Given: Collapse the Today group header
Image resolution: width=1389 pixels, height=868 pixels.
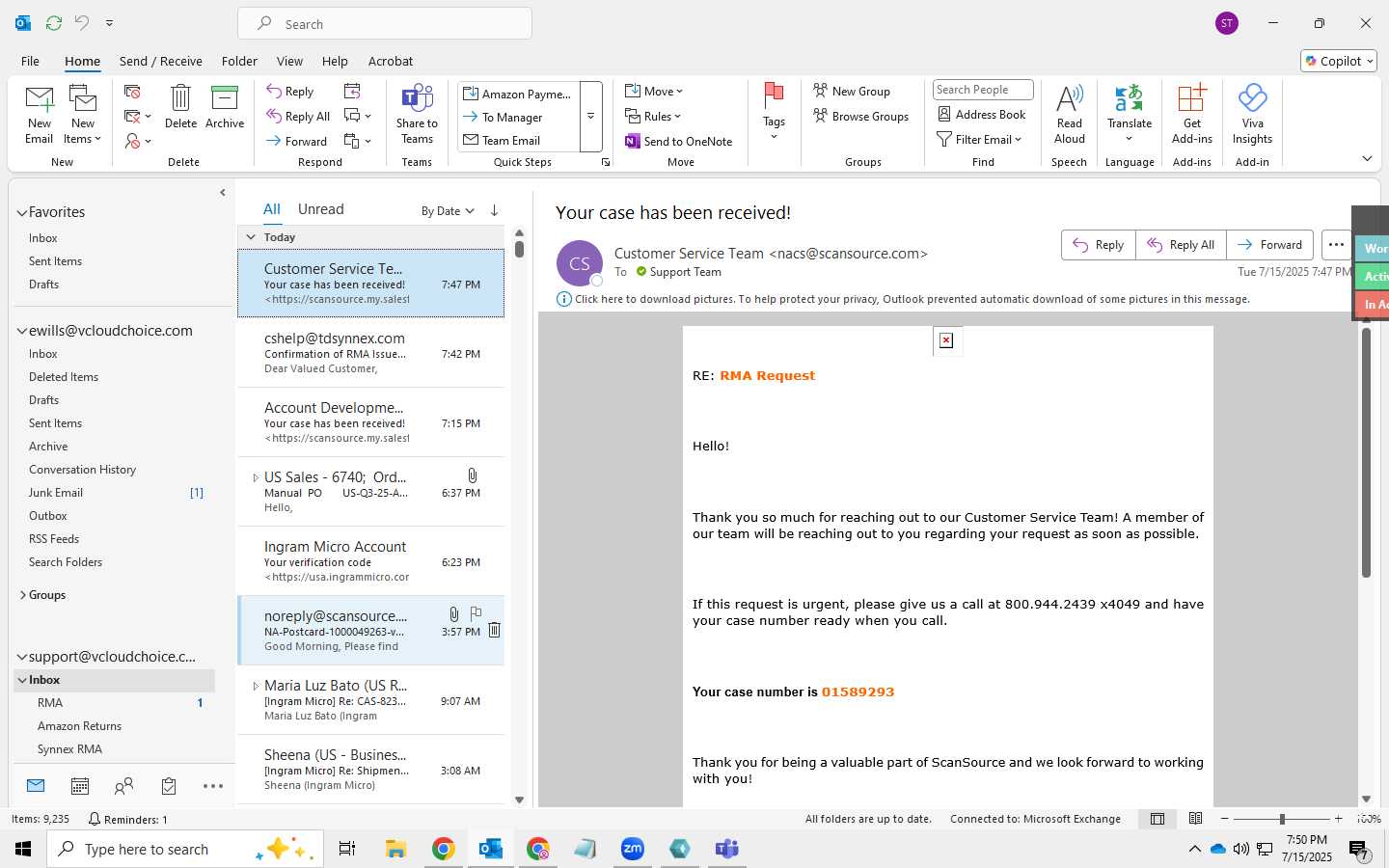Looking at the screenshot, I should coord(251,237).
